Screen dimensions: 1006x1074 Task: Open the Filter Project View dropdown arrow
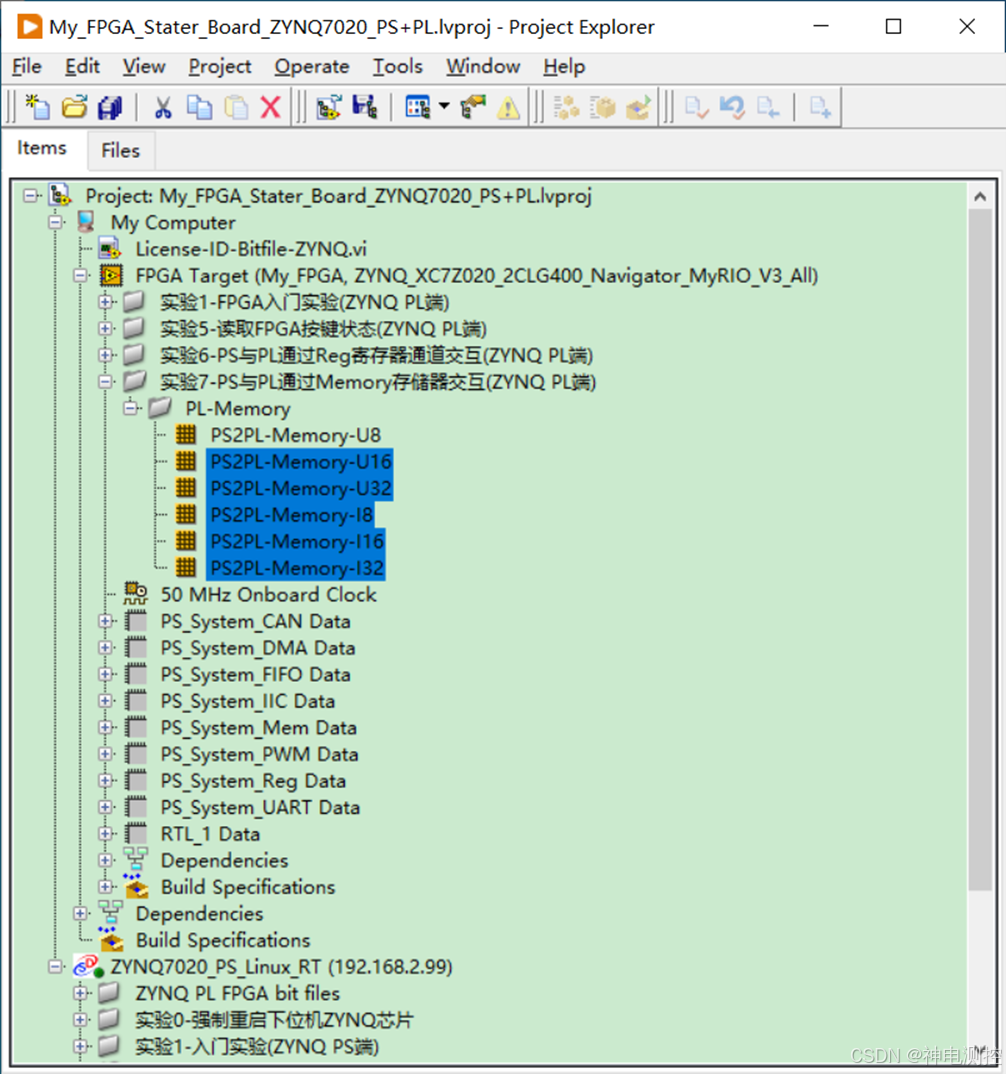coord(444,106)
